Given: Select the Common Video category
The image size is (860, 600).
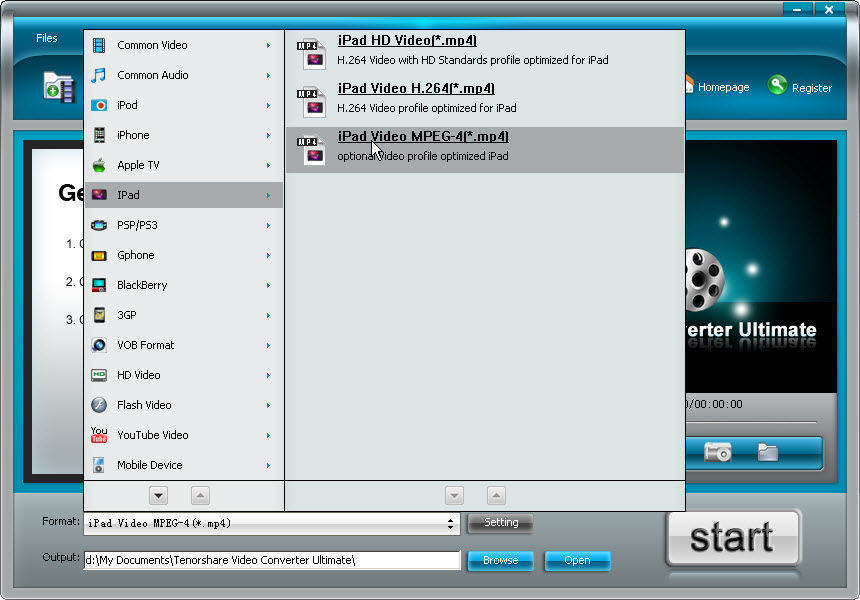Looking at the screenshot, I should point(184,46).
